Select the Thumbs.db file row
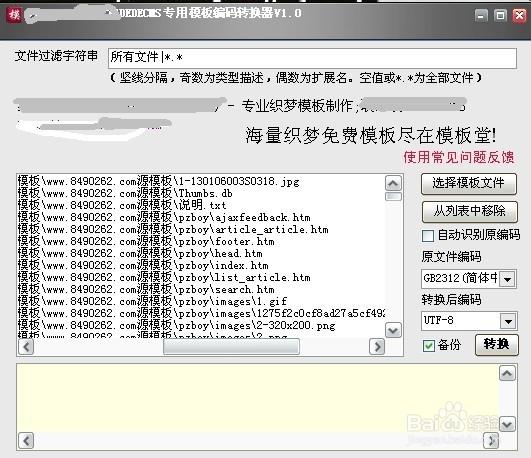 click(x=201, y=193)
